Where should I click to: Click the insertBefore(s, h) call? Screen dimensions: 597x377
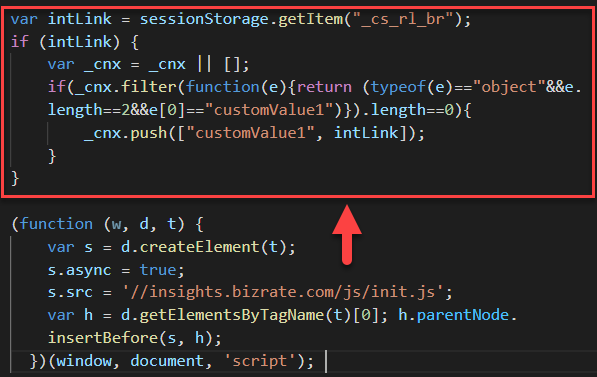pyautogui.click(x=130, y=338)
